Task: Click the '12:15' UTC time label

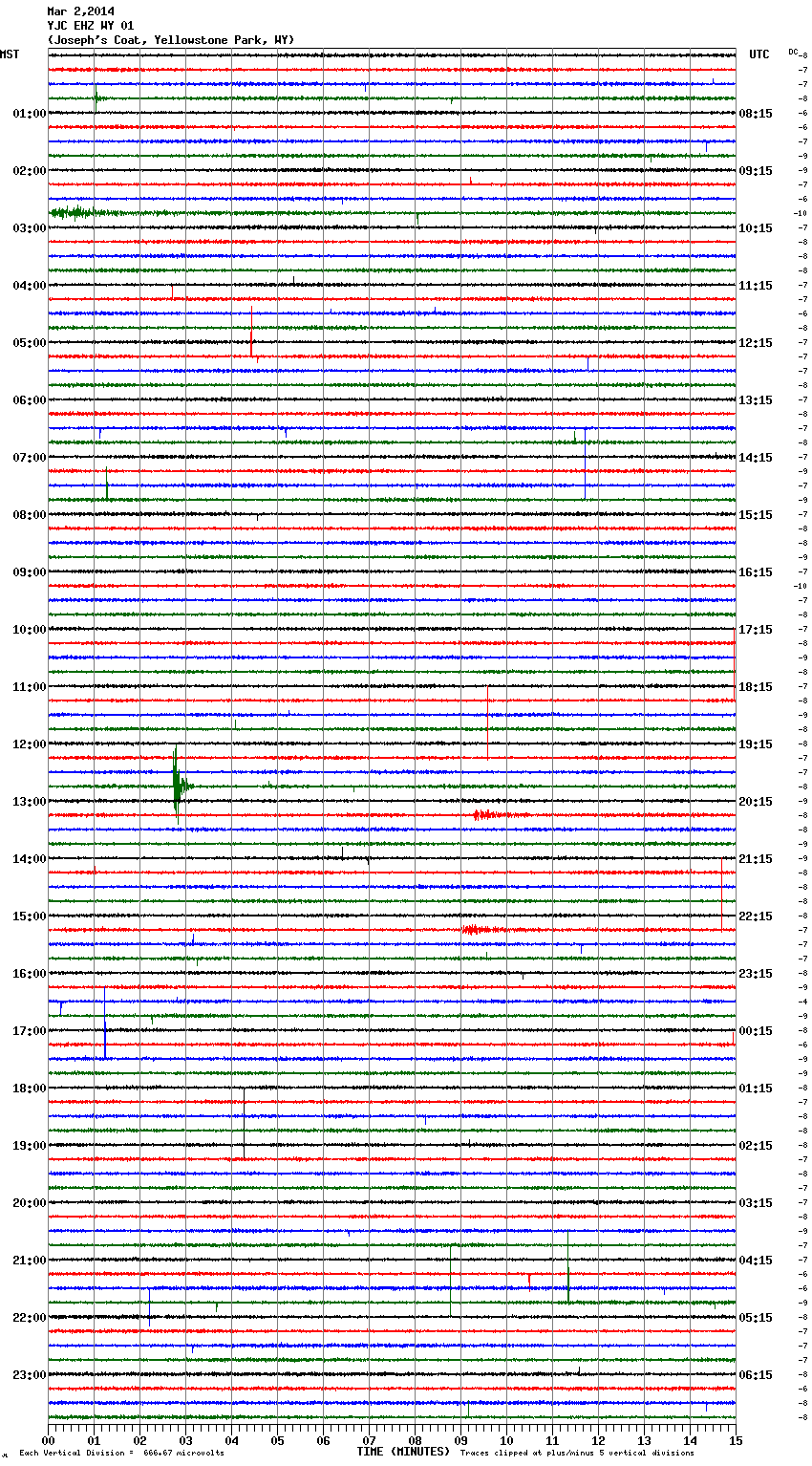Action: (x=756, y=343)
